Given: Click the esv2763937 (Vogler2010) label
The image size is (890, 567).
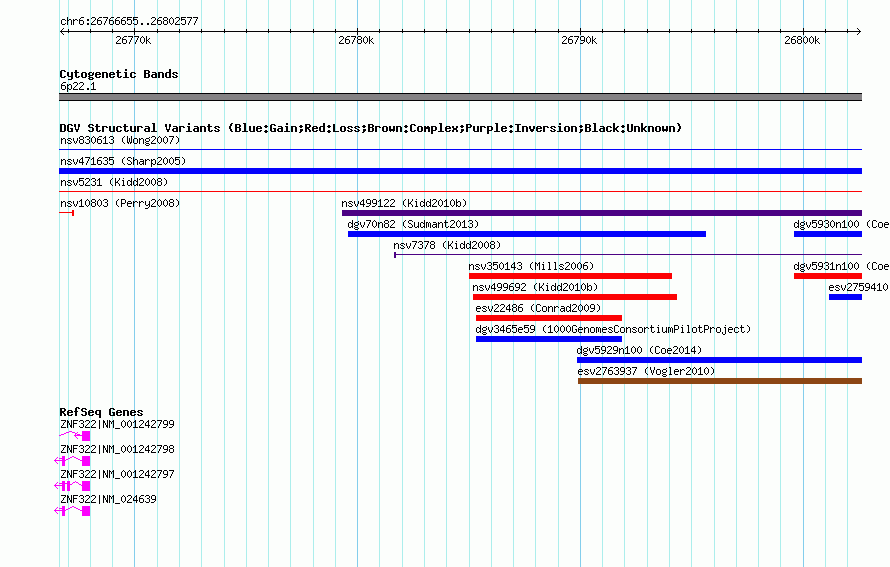Looking at the screenshot, I should click(646, 371).
